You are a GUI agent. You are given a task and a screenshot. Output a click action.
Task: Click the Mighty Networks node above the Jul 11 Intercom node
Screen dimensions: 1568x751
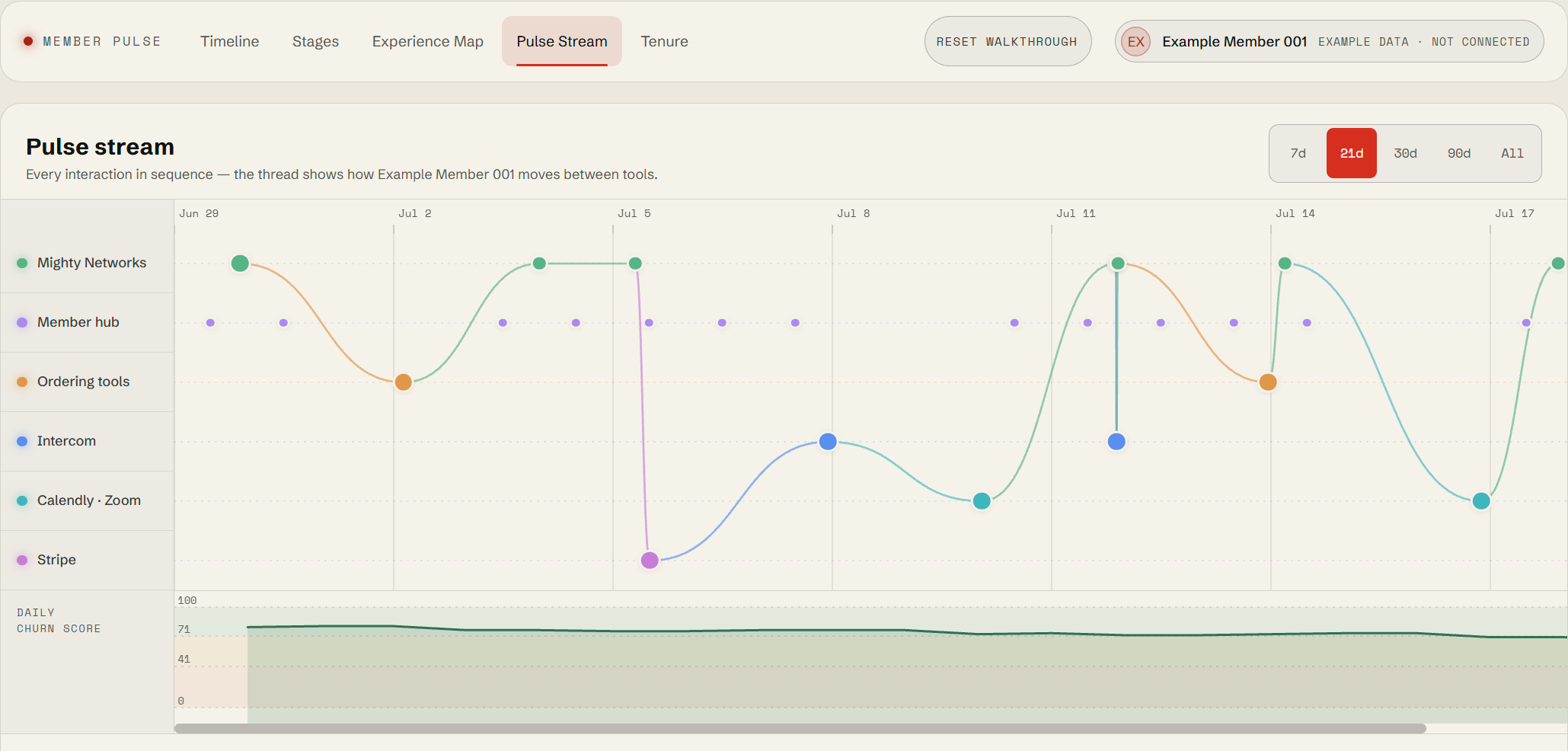pos(1118,264)
